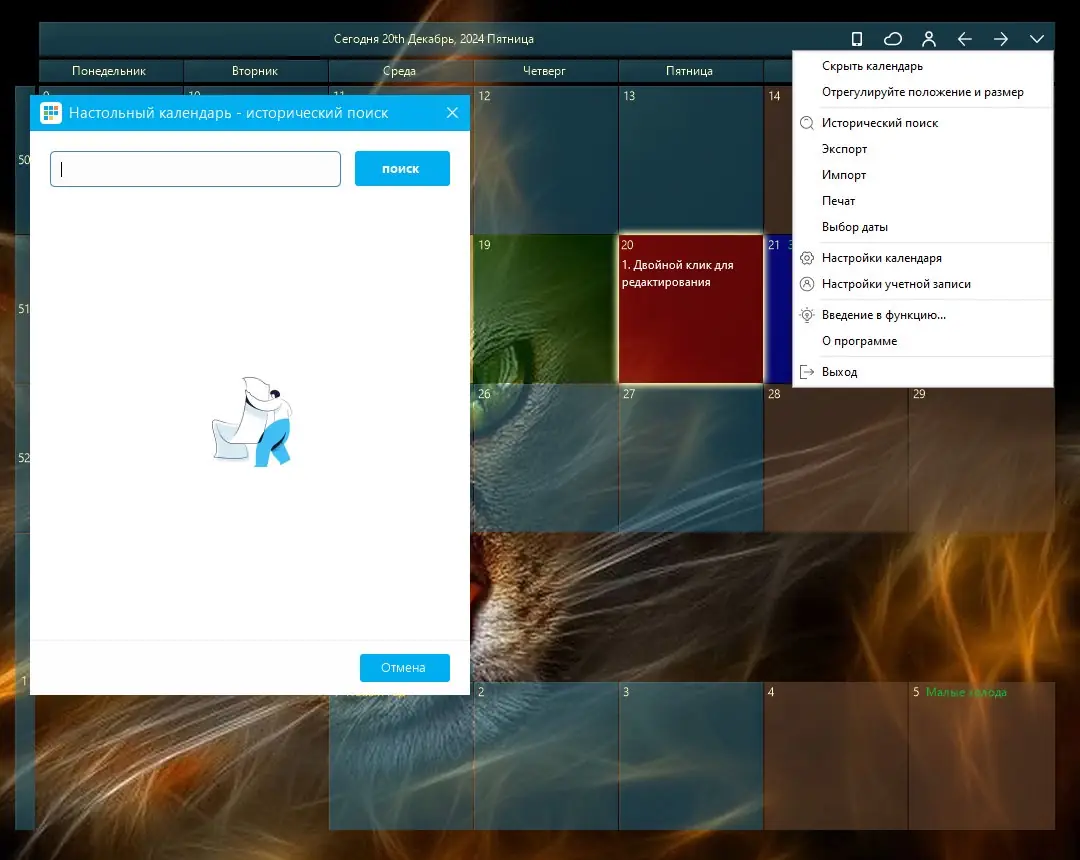Viewport: 1080px width, 860px height.
Task: Select the January 2 calendar cell
Action: (545, 756)
